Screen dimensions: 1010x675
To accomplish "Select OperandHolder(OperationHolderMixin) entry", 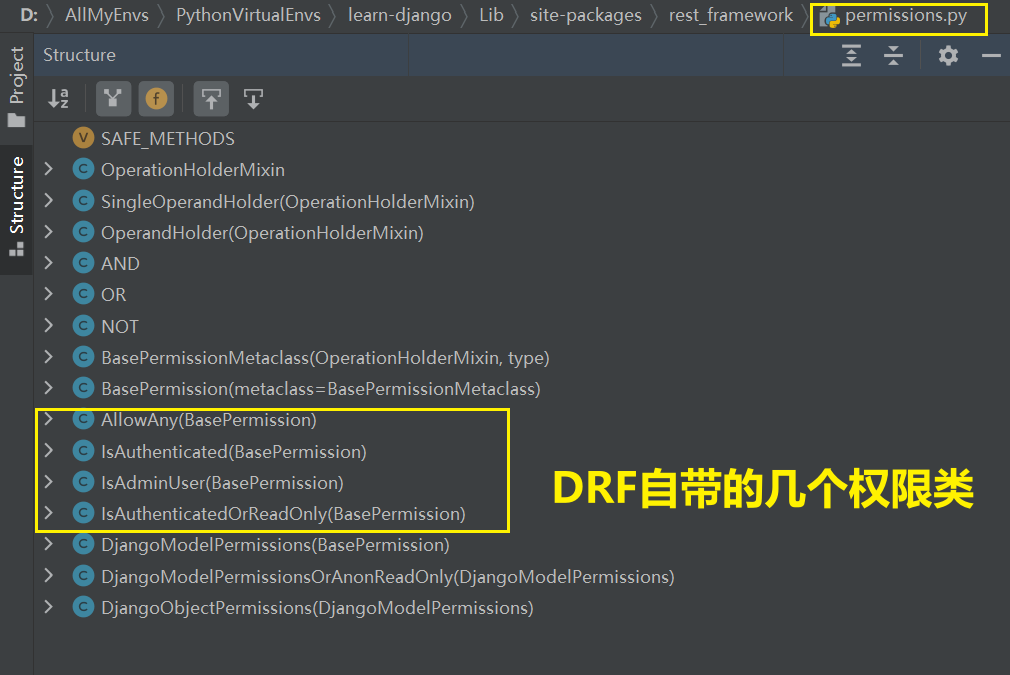I will click(x=262, y=233).
